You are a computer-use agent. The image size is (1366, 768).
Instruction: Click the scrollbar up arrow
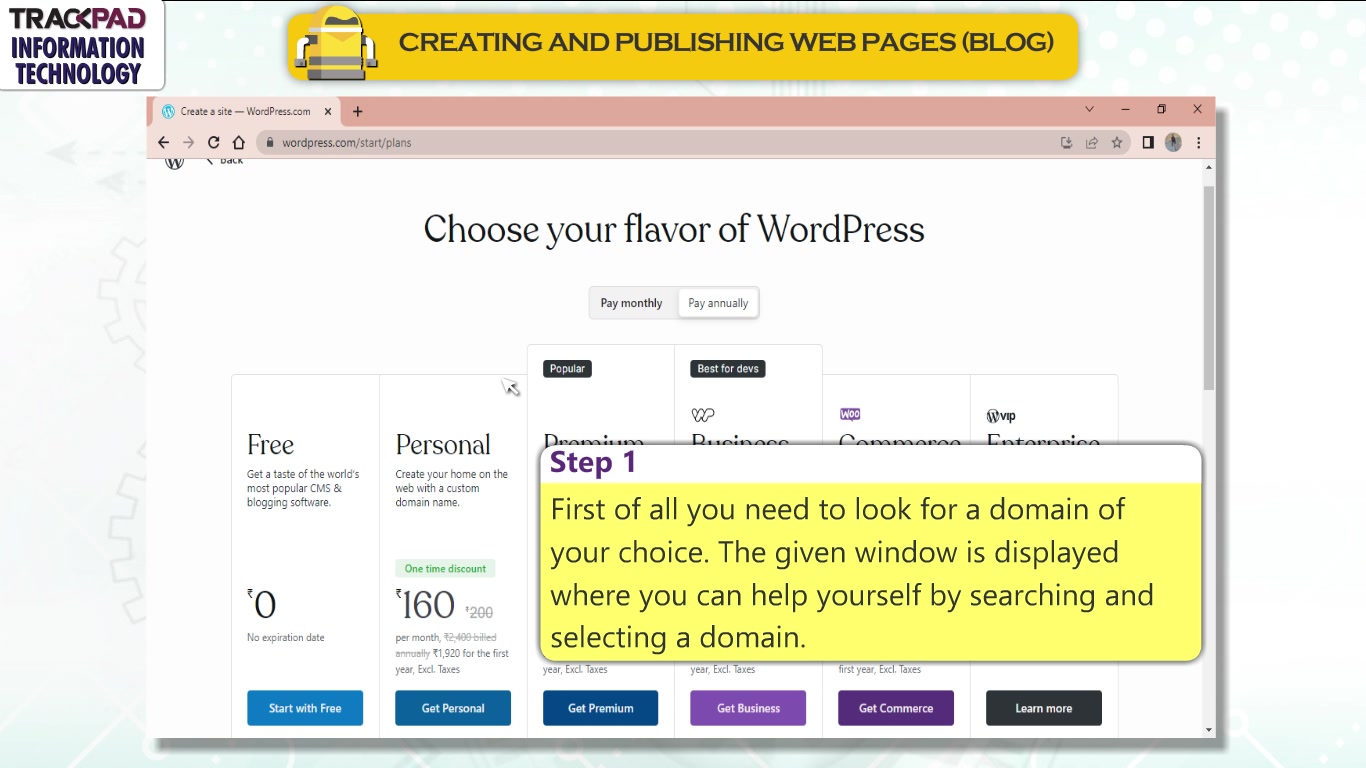(x=1209, y=167)
